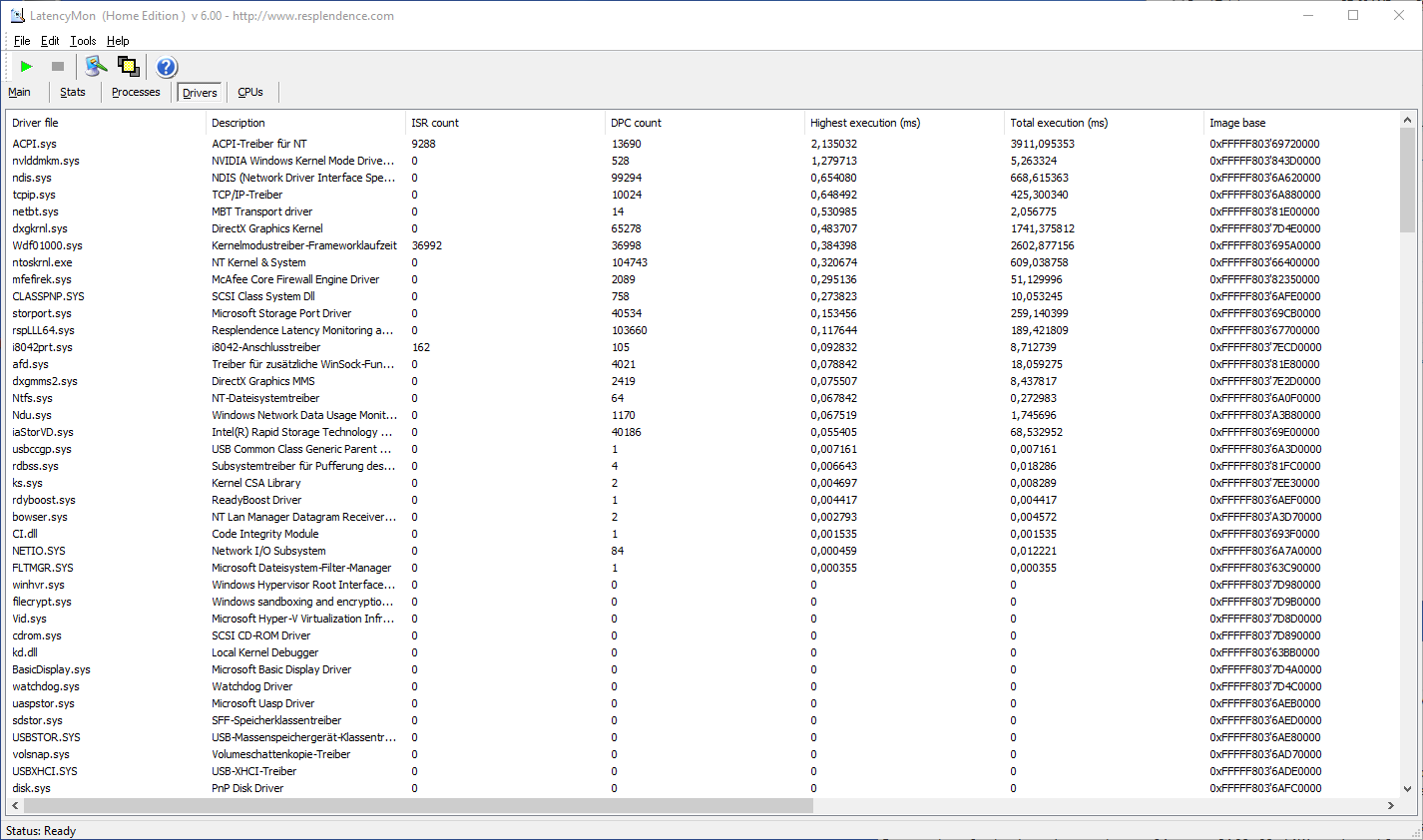This screenshot has width=1423, height=840.
Task: Select the Wdf01000.sys row
Action: pos(703,245)
